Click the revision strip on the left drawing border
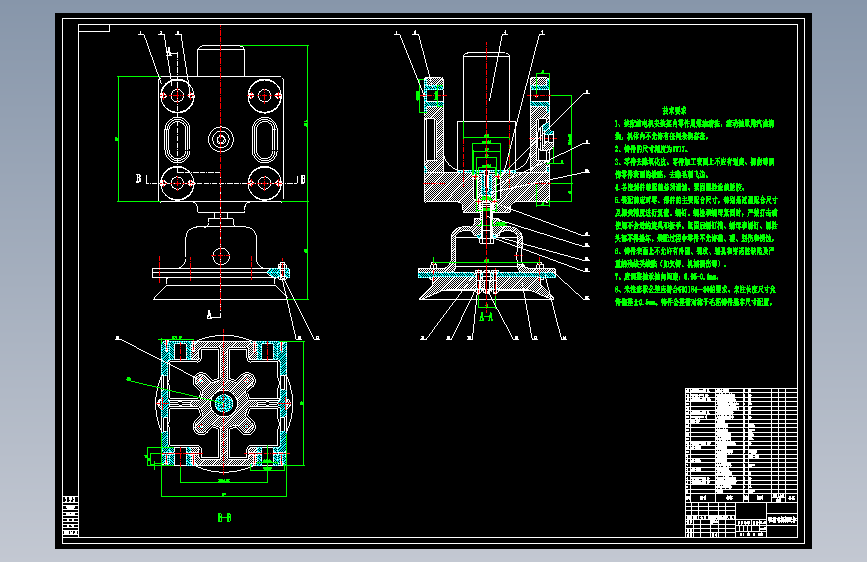Viewport: 867px width, 562px height. (71, 516)
